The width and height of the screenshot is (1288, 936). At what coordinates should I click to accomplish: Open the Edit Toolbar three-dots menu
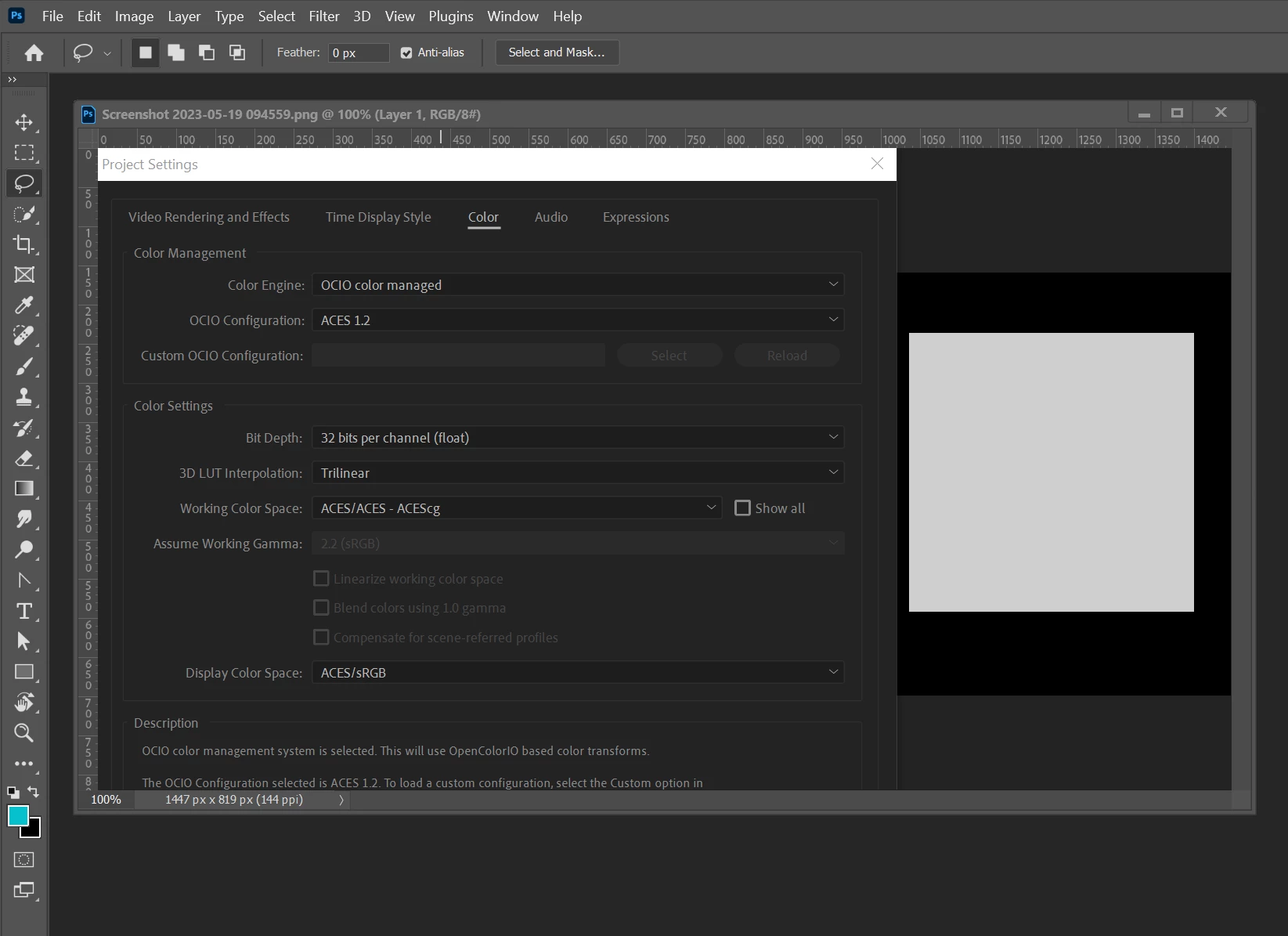pos(24,764)
